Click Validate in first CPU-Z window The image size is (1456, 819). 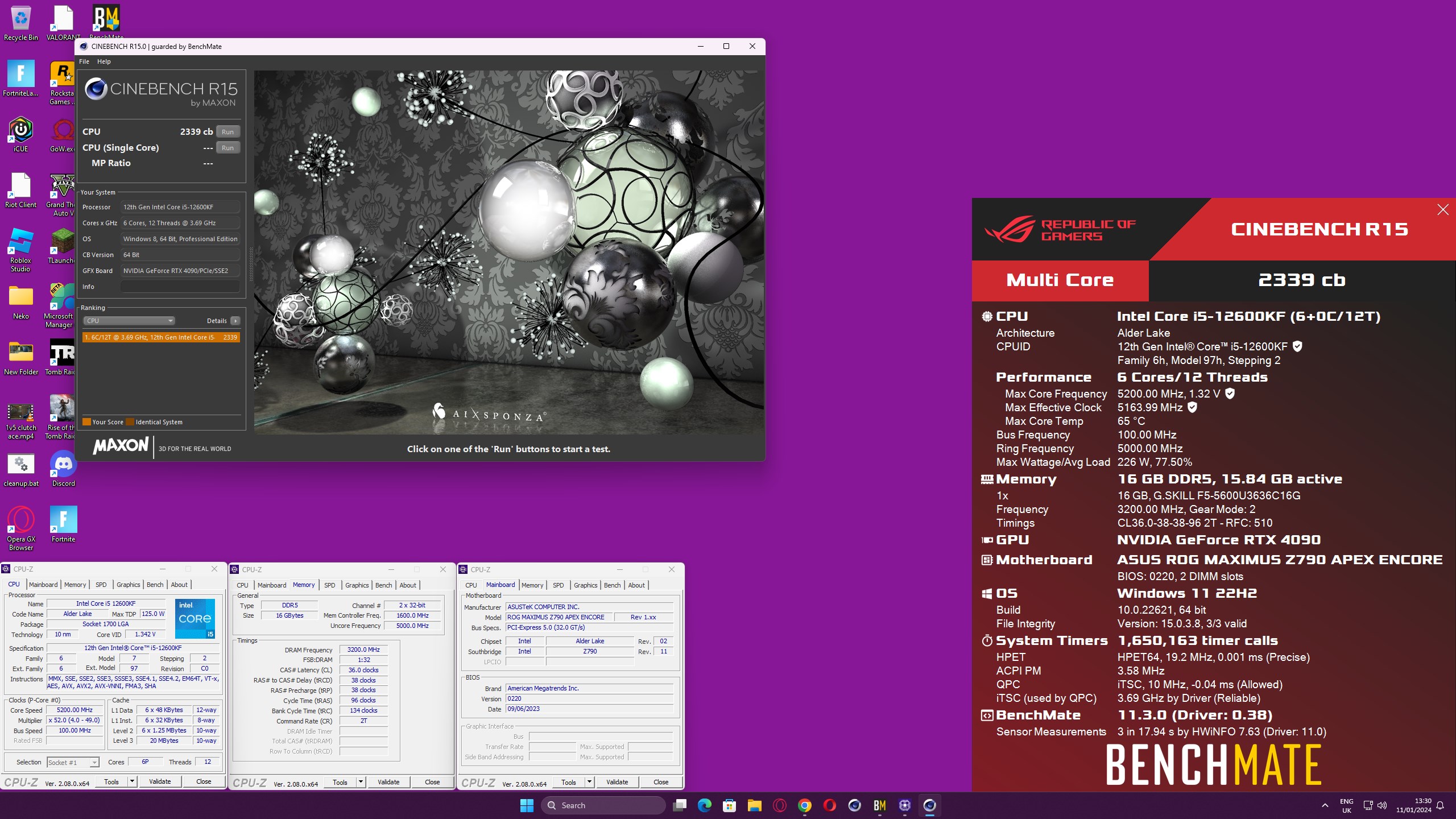[160, 781]
